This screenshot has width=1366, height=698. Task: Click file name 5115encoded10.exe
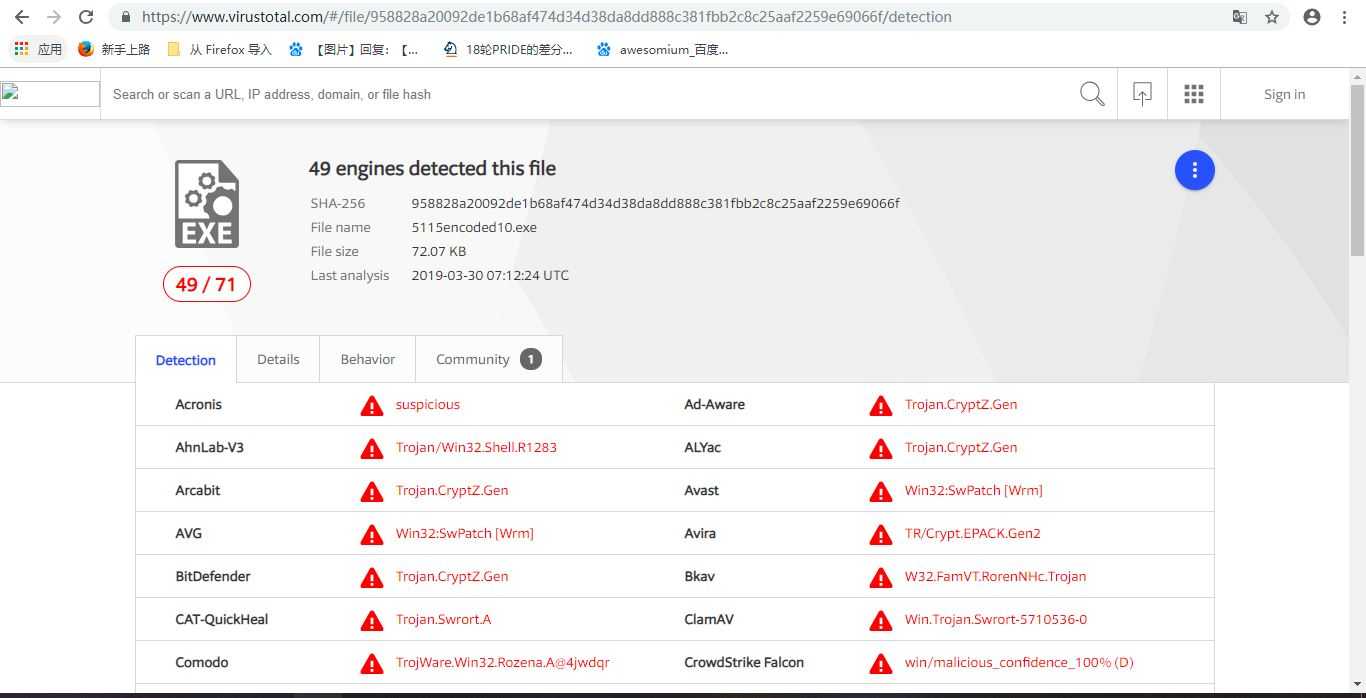[x=474, y=227]
